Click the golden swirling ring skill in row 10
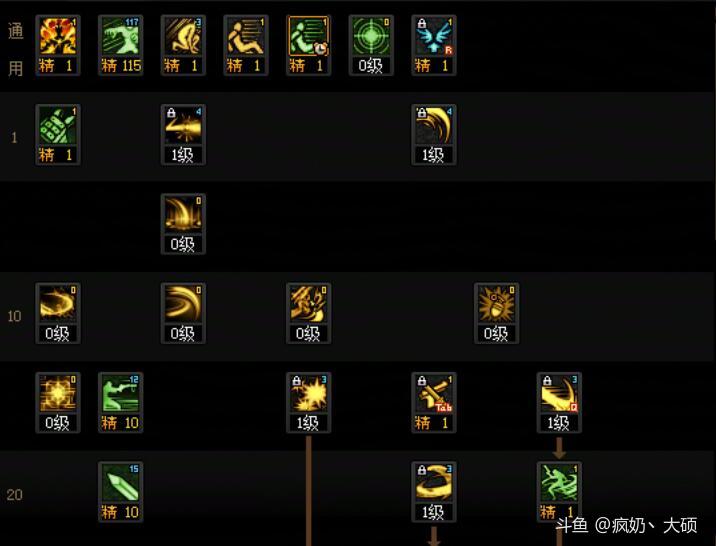The width and height of the screenshot is (716, 546). [58, 313]
